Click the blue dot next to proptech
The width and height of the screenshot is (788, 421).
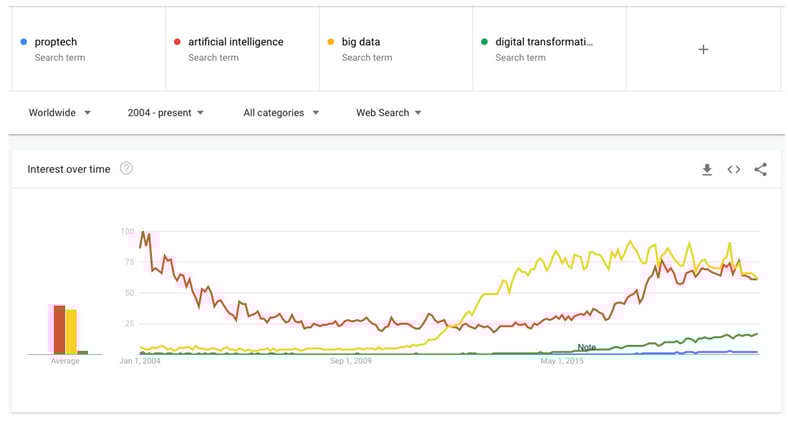click(x=24, y=42)
